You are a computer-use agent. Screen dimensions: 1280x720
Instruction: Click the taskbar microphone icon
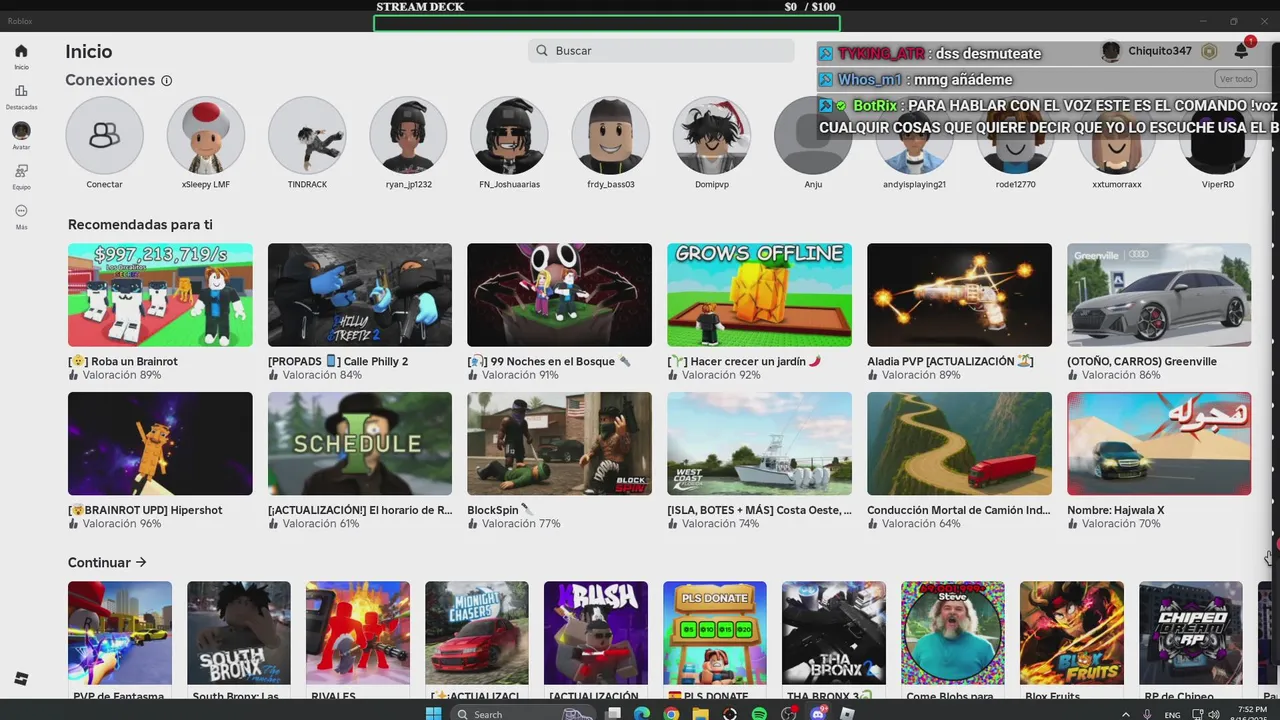1146,714
